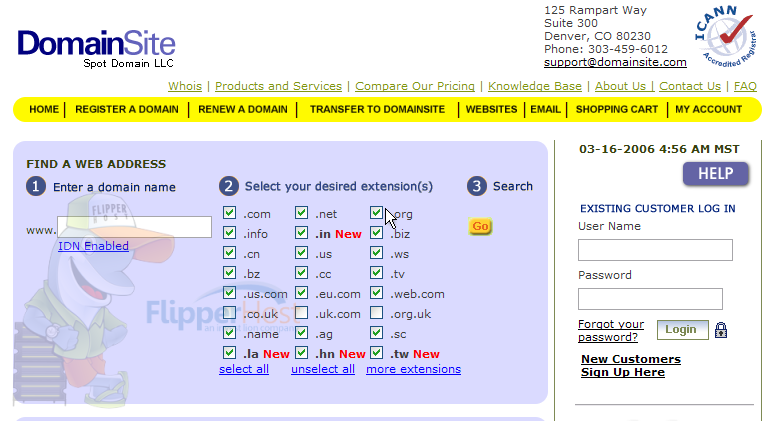
Task: Uncheck the .in New checkbox
Action: [301, 233]
